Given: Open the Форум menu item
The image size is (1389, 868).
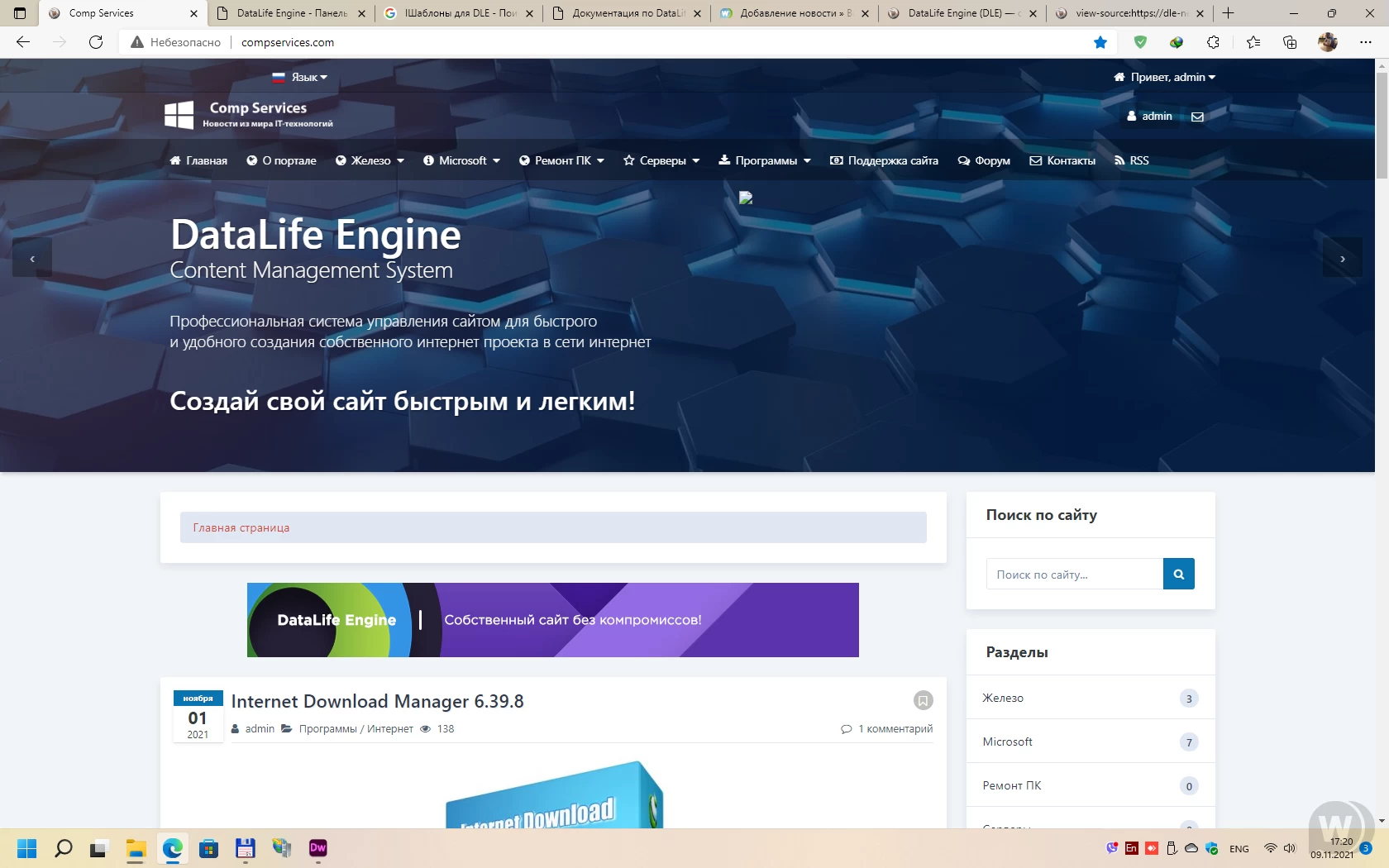Looking at the screenshot, I should [984, 160].
